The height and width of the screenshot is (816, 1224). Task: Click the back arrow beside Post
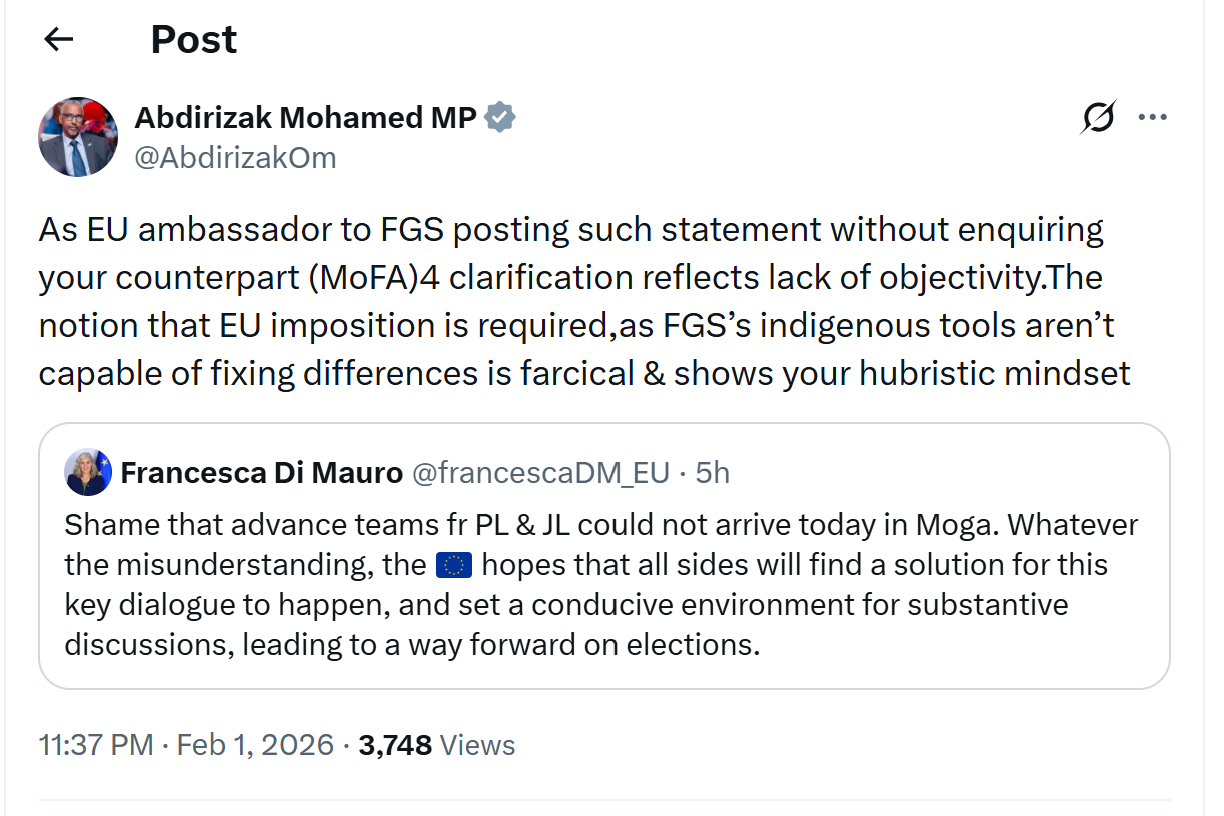click(x=59, y=39)
